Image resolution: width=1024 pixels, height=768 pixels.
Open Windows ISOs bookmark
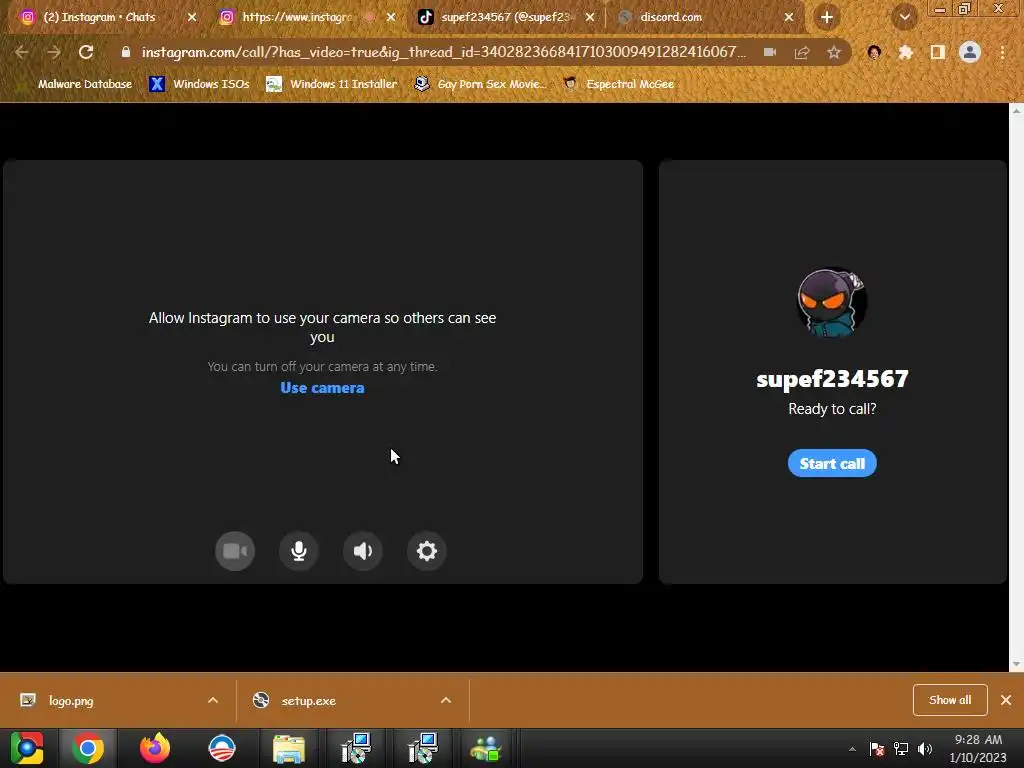(199, 84)
